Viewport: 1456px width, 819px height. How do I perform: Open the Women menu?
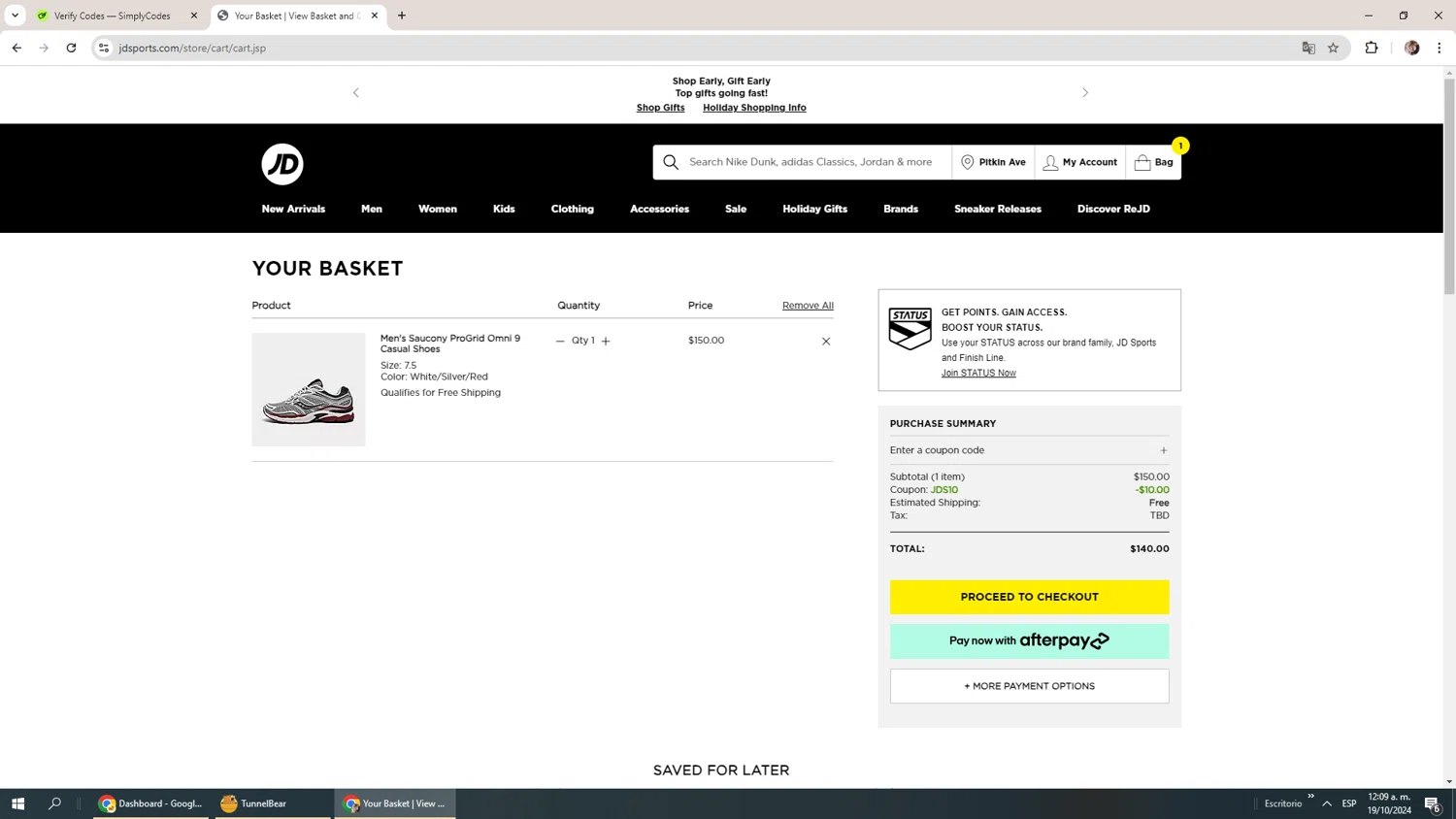point(438,209)
